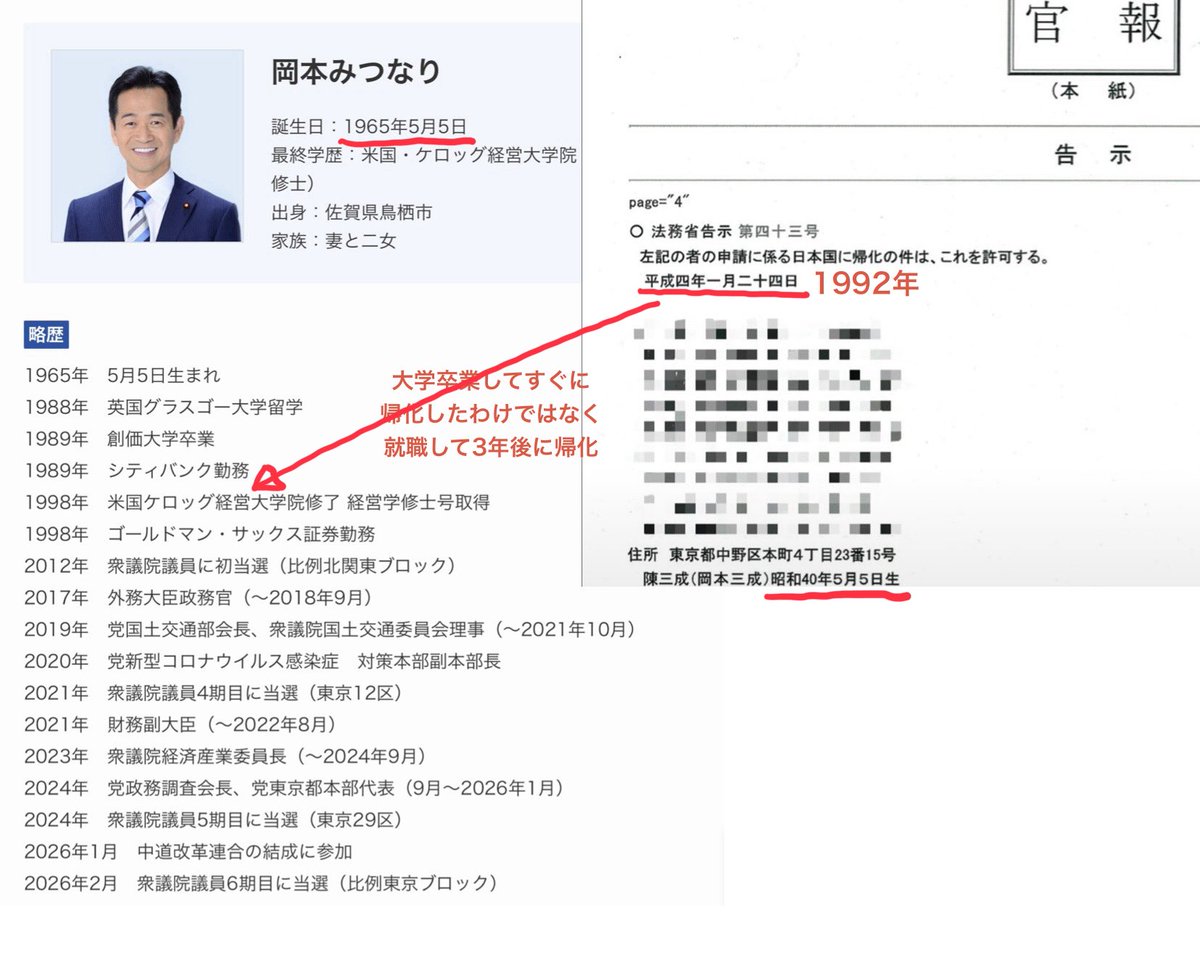Image resolution: width=1200 pixels, height=976 pixels.
Task: Click the 法務省告示 第四十三号 line
Action: pos(725,231)
